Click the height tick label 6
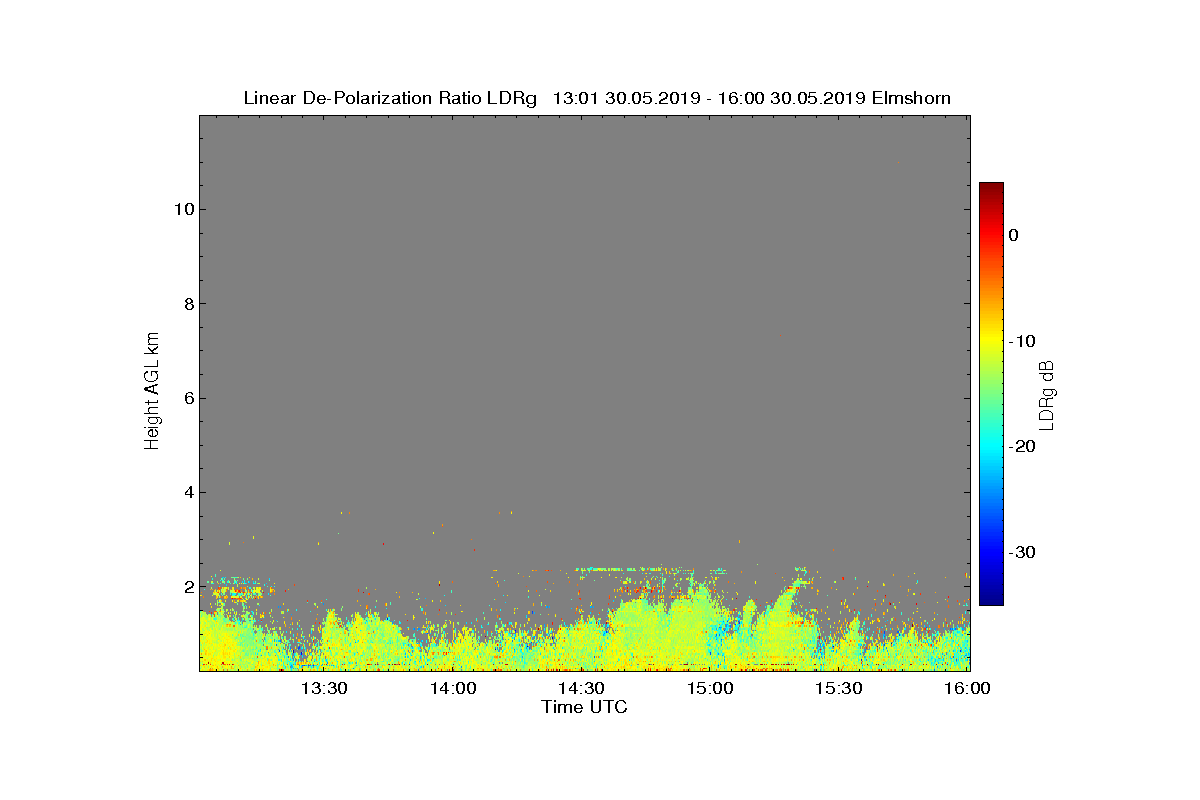Screen dimensions: 1200x800 coord(188,398)
